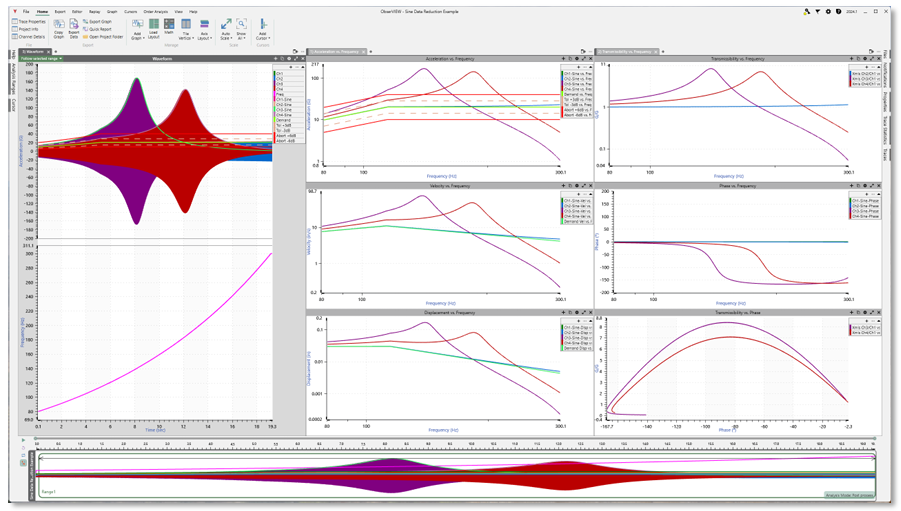Open the File menu
Viewport: 901px width, 511px height.
(x=26, y=11)
